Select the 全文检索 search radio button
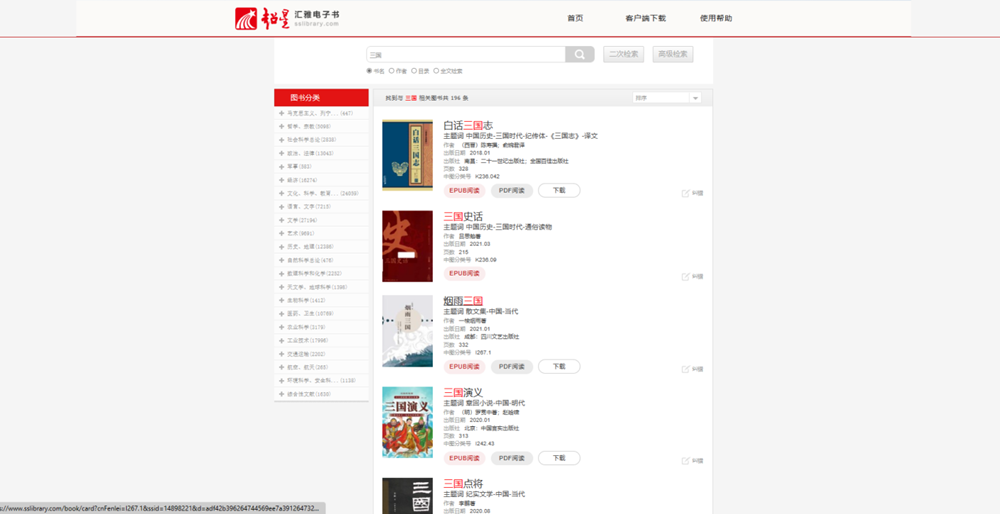The width and height of the screenshot is (1000, 514). (x=436, y=71)
